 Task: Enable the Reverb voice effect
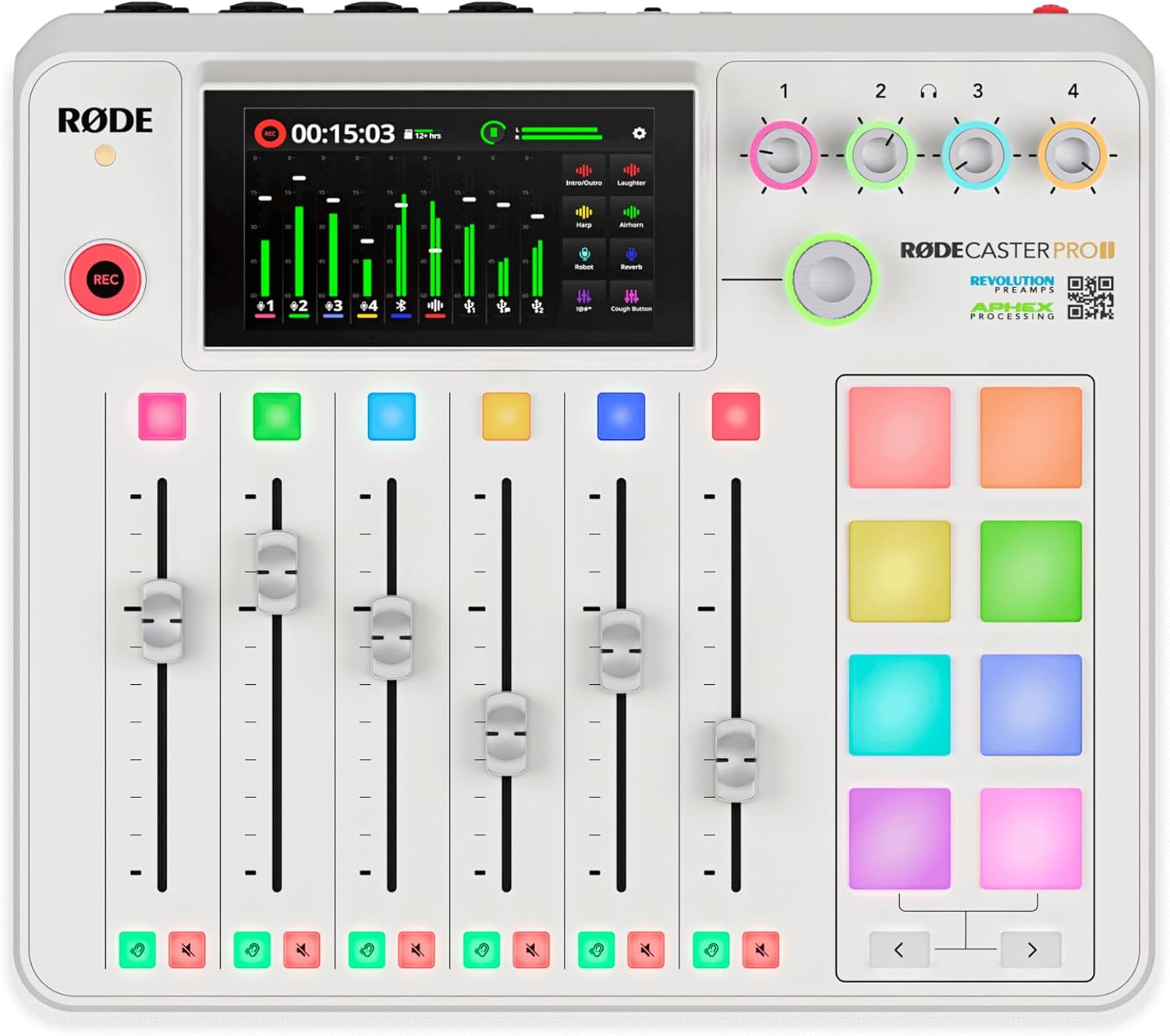click(632, 257)
